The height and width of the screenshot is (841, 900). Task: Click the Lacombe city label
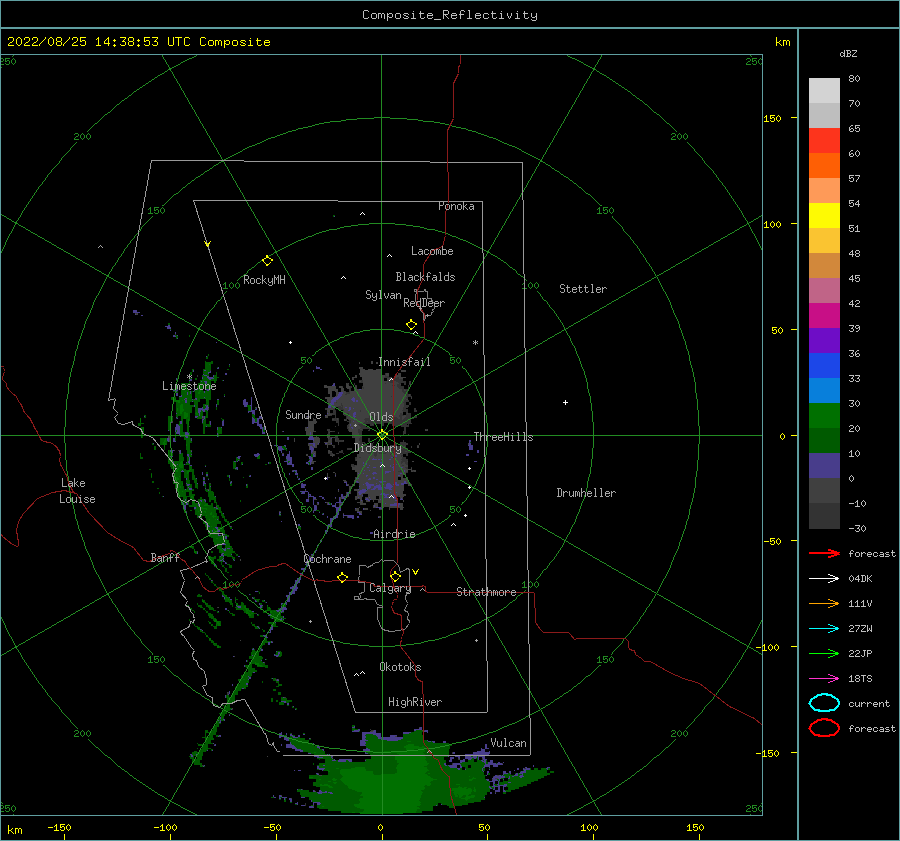(432, 251)
